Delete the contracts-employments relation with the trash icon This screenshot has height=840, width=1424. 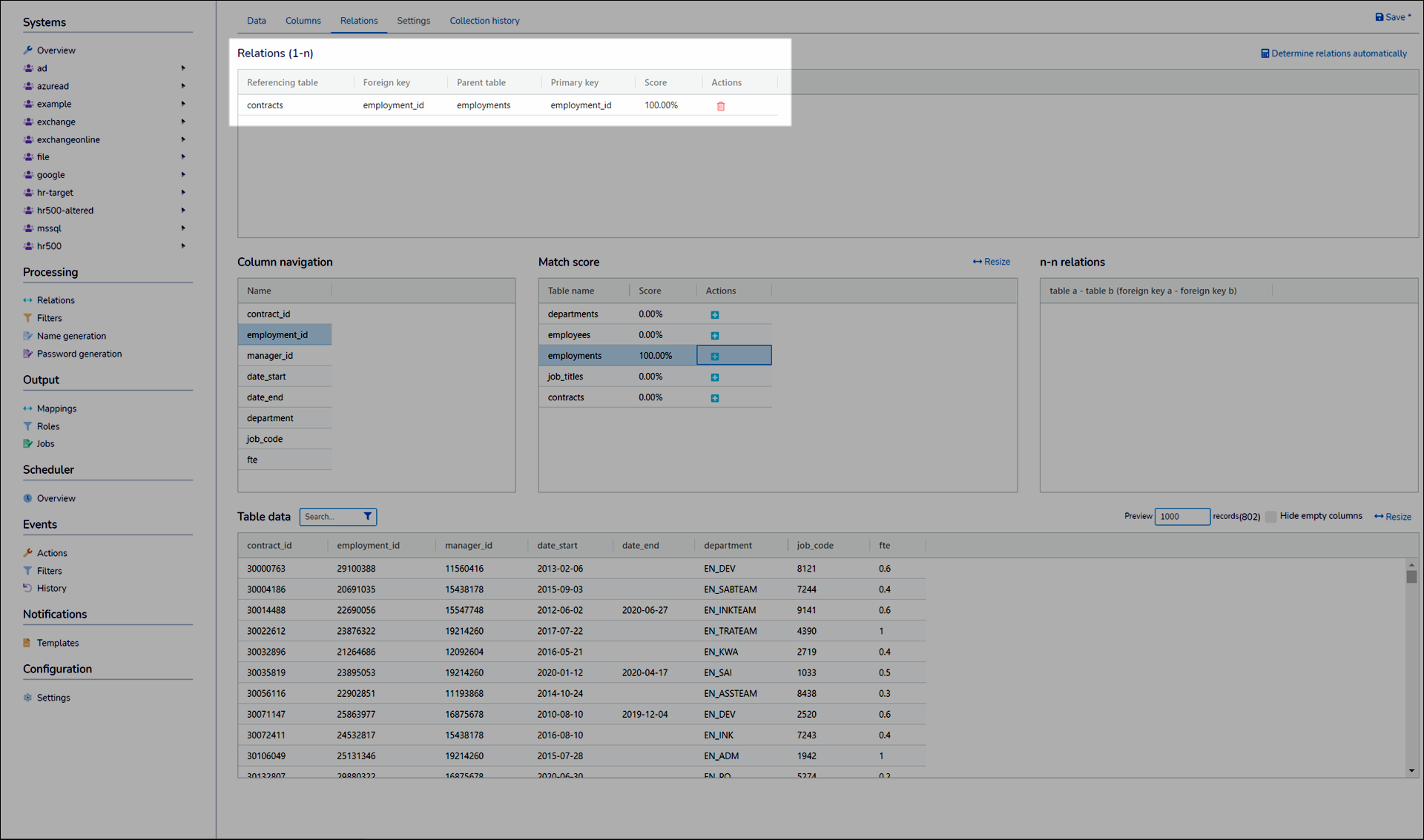tap(720, 106)
